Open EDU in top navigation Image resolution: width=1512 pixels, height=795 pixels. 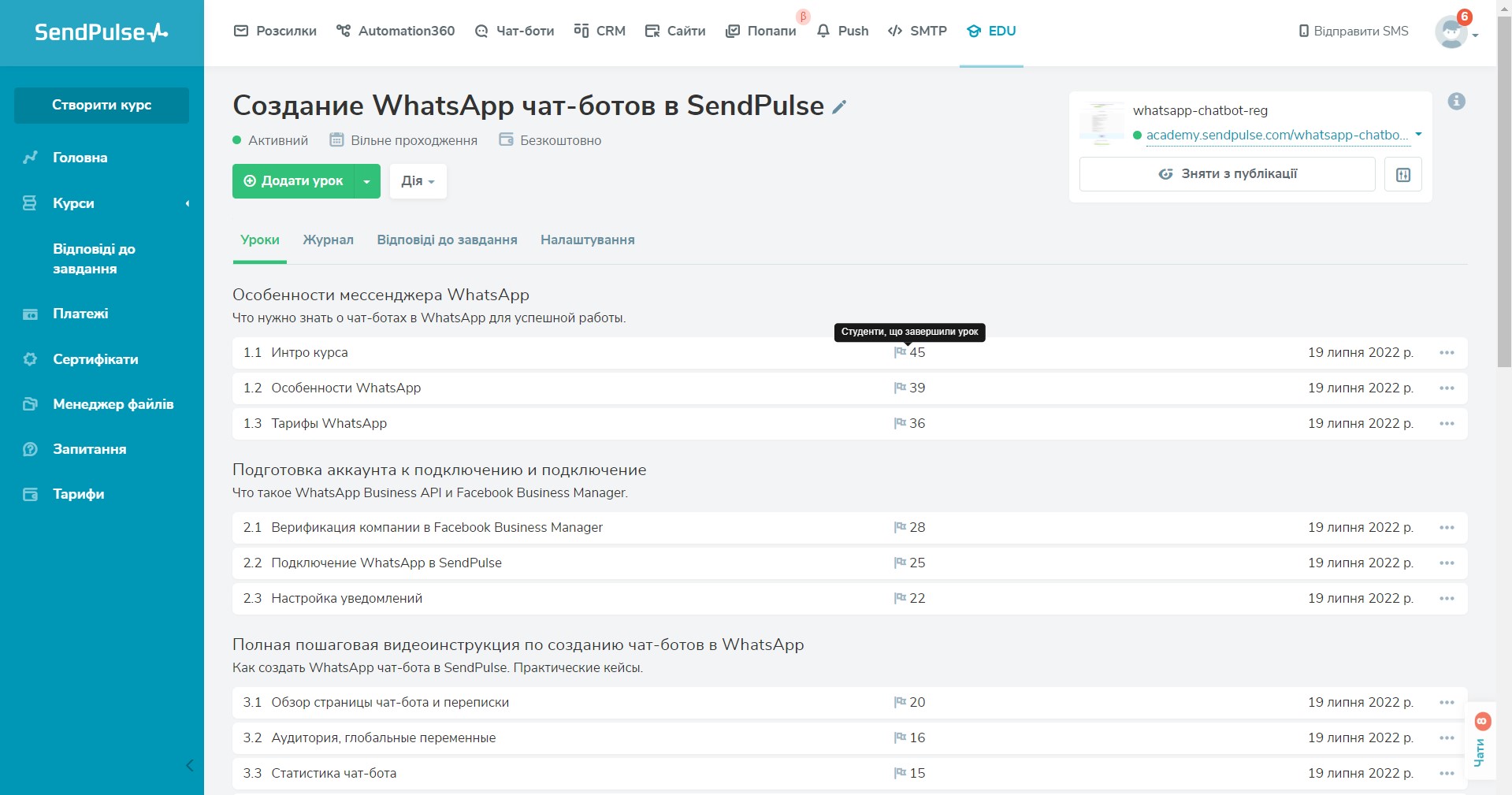click(991, 31)
